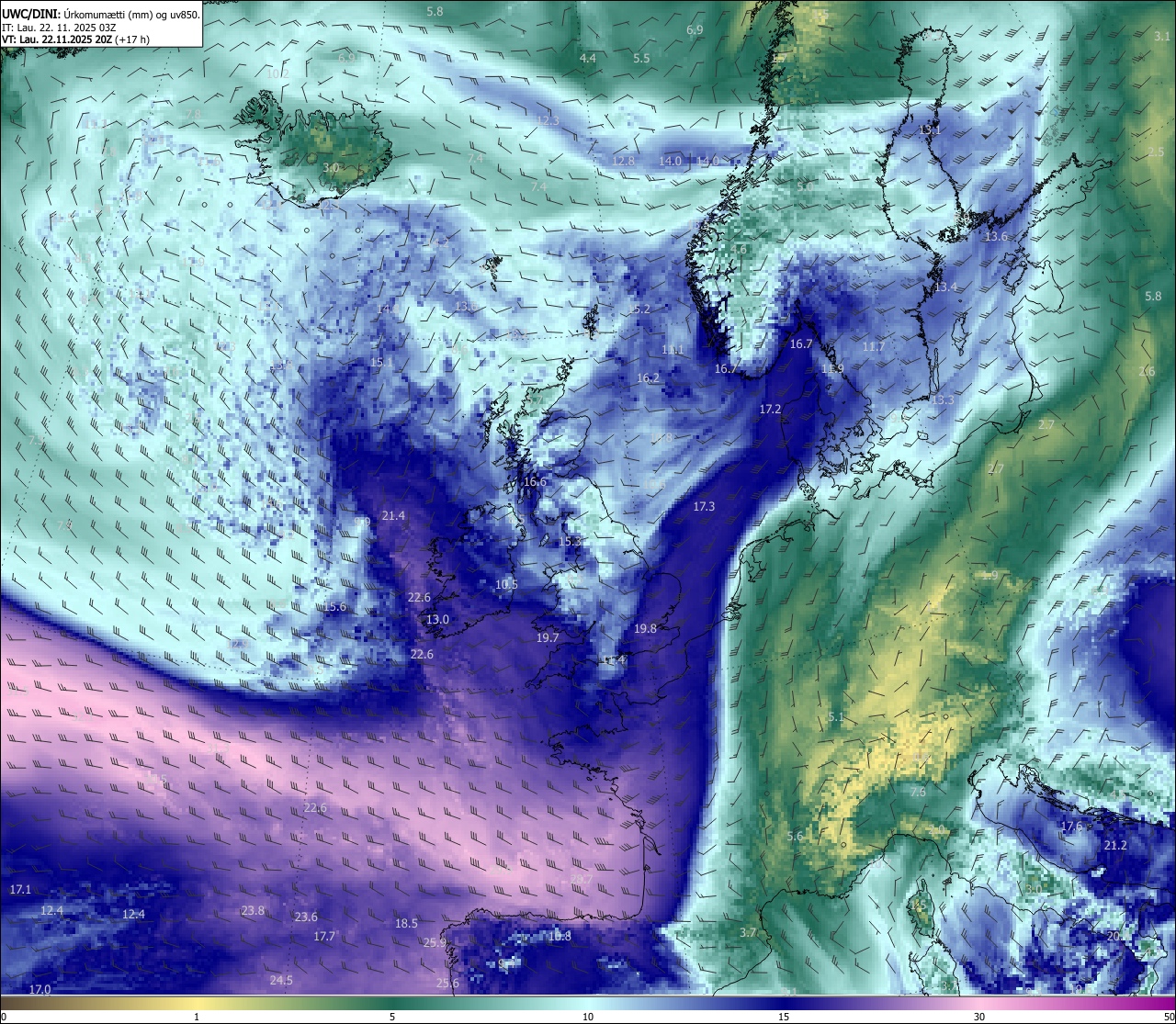1176x1024 pixels.
Task: Click the 11.9 value label
Action: pyautogui.click(x=832, y=369)
